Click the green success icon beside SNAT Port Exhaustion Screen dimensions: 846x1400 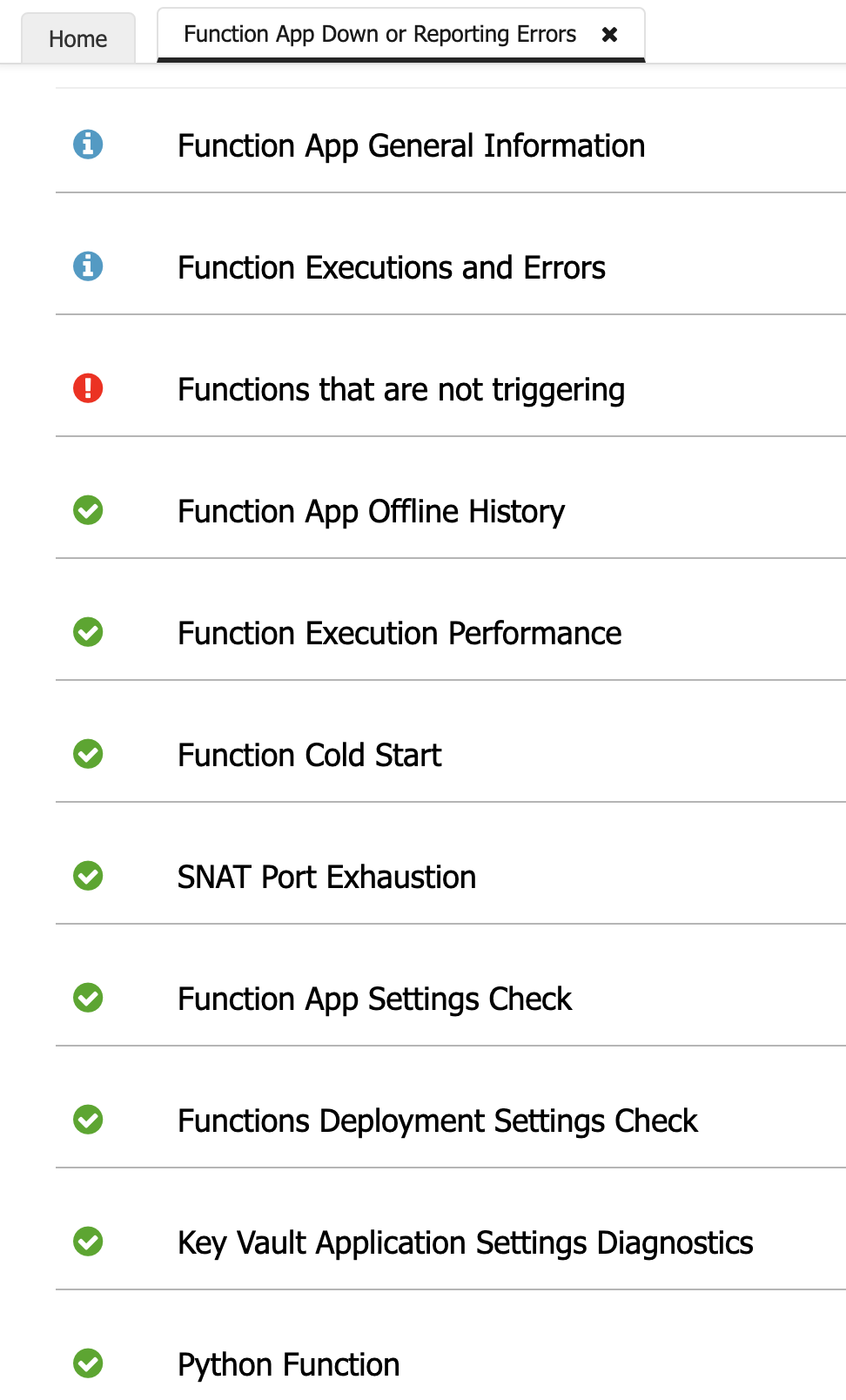click(x=90, y=877)
